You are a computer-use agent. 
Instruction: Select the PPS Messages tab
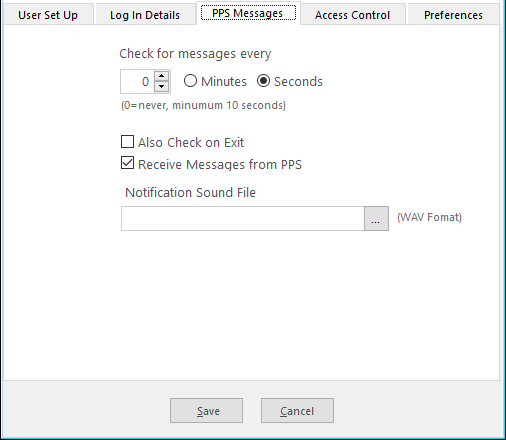pos(248,13)
